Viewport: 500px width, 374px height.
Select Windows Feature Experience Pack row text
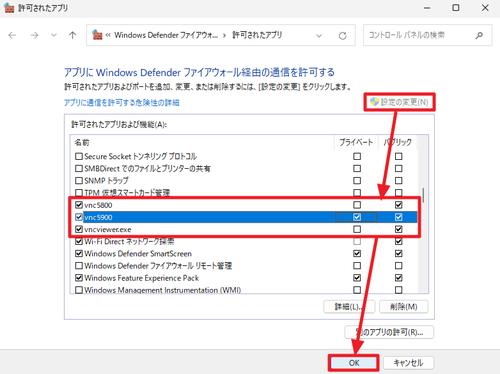[142, 278]
